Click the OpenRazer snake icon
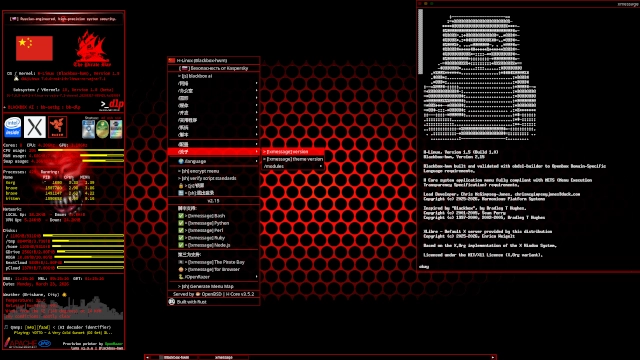 (181, 277)
